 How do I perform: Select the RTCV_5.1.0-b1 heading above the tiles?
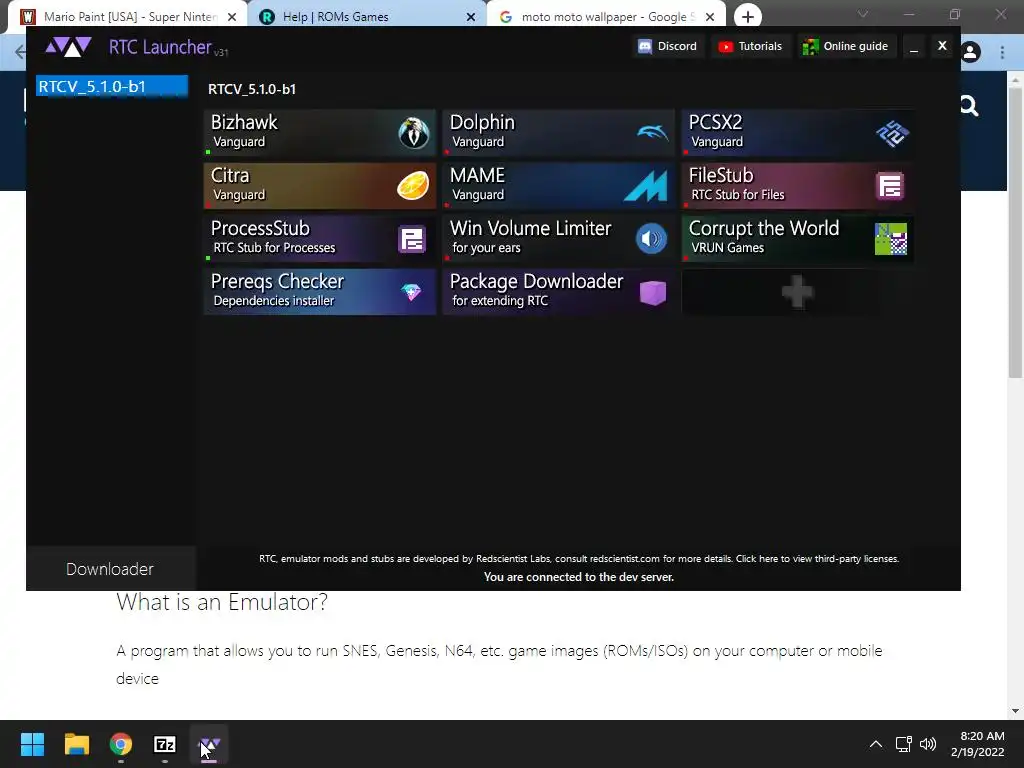click(x=252, y=89)
